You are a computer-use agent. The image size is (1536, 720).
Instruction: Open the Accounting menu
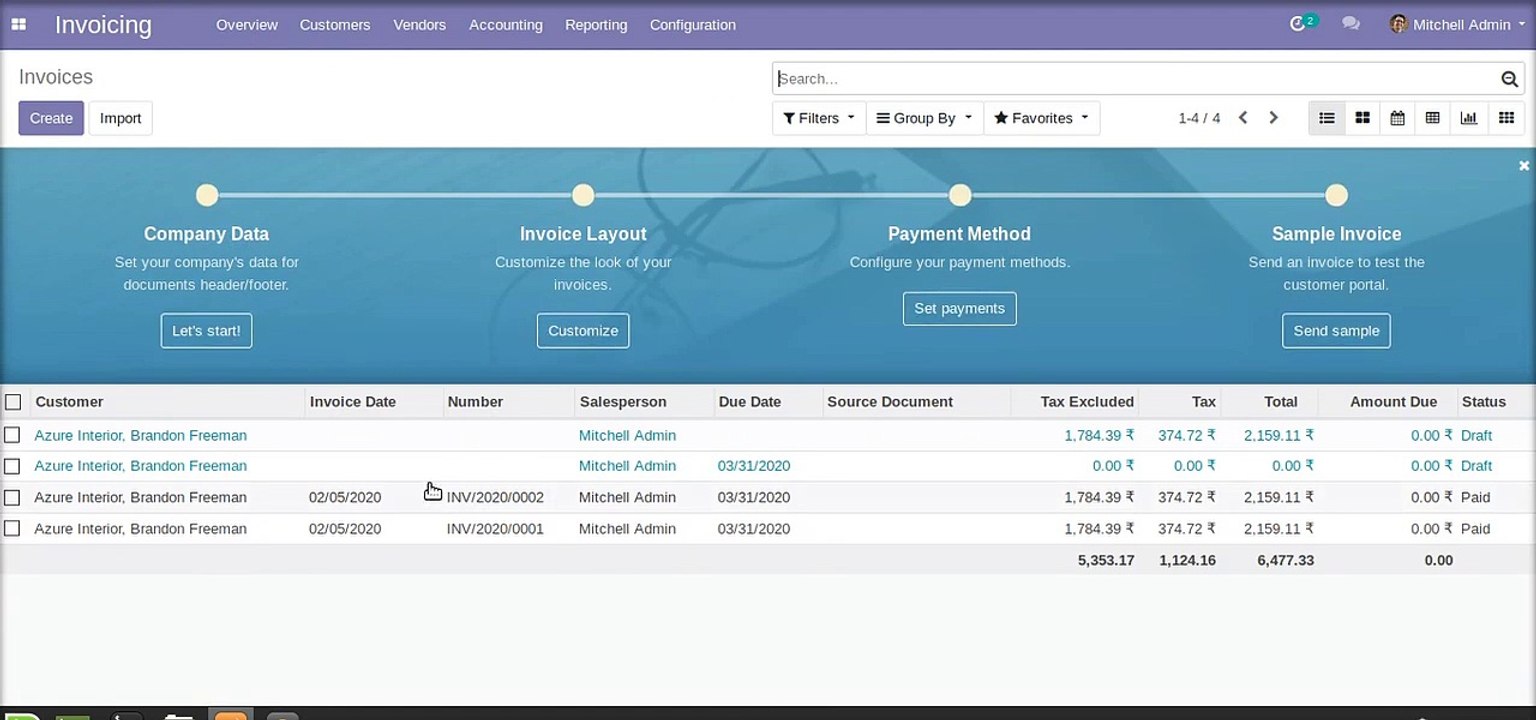505,25
